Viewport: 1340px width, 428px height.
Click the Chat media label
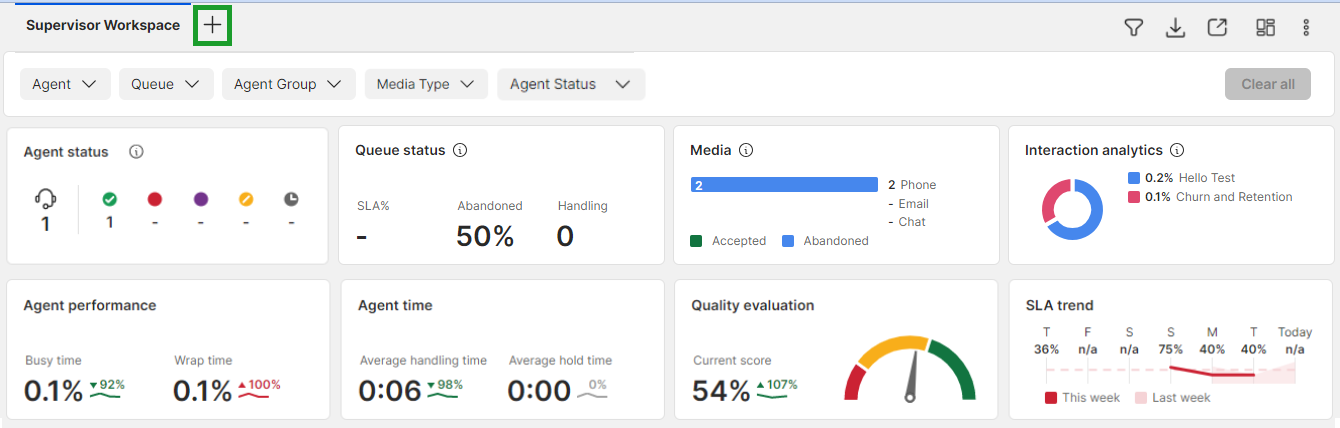912,222
